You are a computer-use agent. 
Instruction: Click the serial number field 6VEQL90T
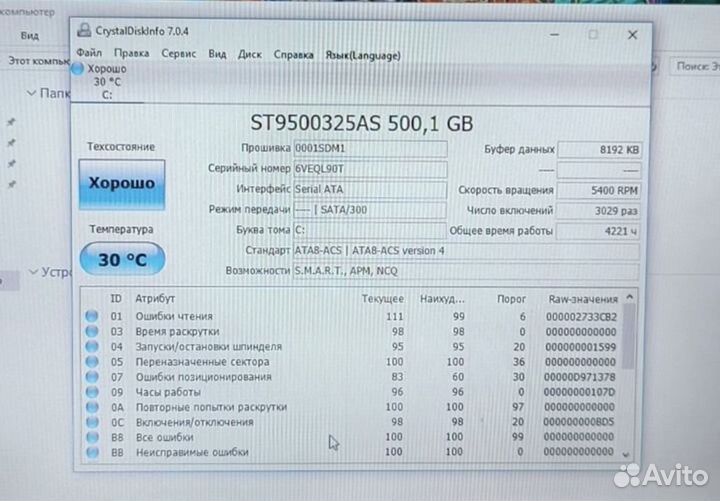[370, 169]
